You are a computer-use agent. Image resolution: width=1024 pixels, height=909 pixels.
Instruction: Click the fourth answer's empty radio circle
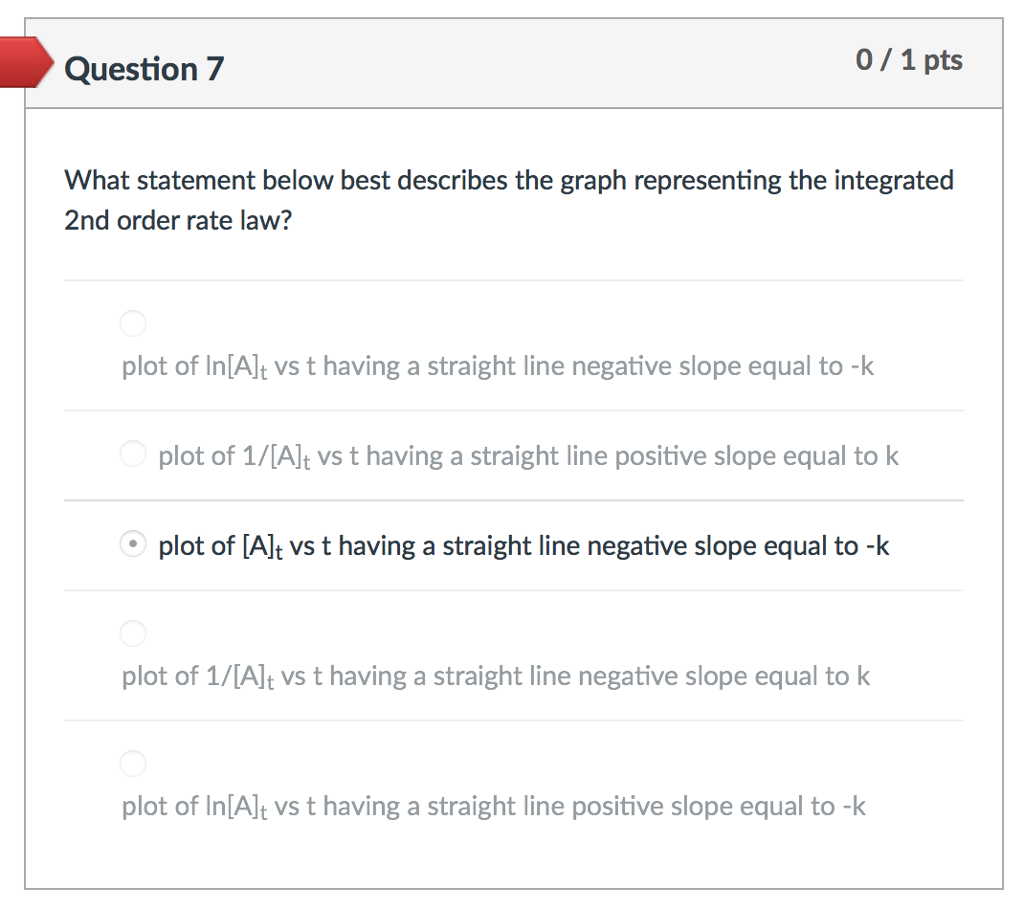point(132,633)
